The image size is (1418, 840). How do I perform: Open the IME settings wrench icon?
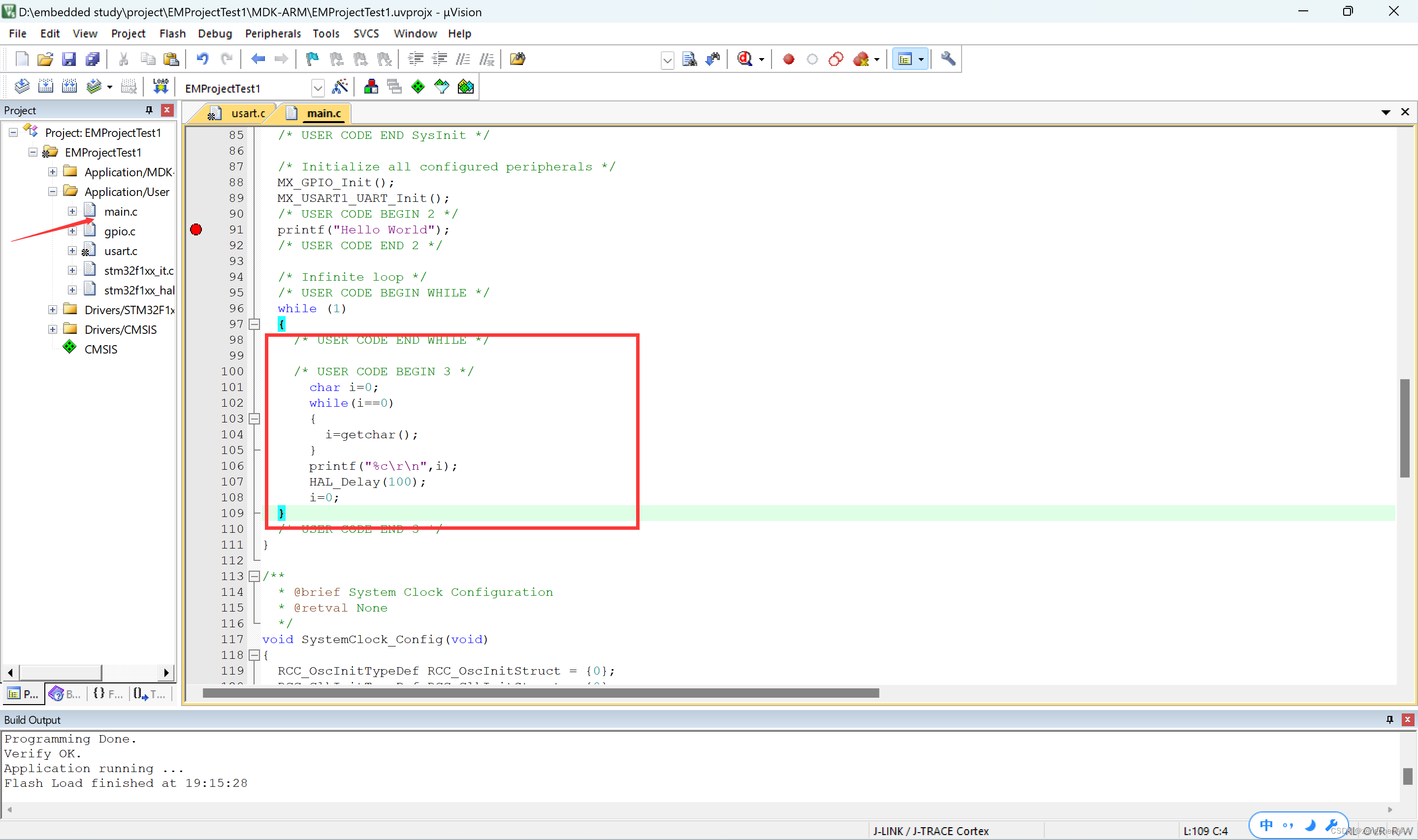pos(1331,825)
